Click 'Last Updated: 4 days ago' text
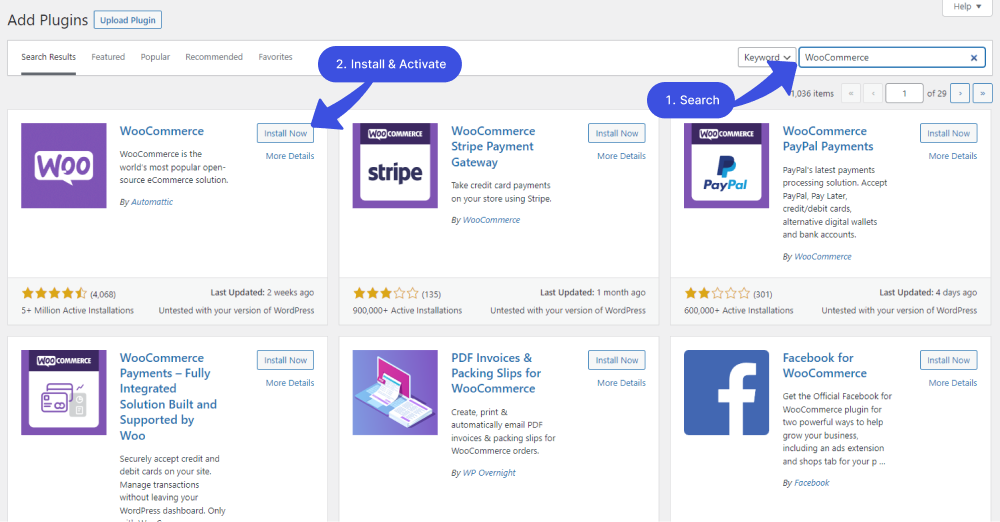Image resolution: width=1000 pixels, height=522 pixels. (x=928, y=292)
